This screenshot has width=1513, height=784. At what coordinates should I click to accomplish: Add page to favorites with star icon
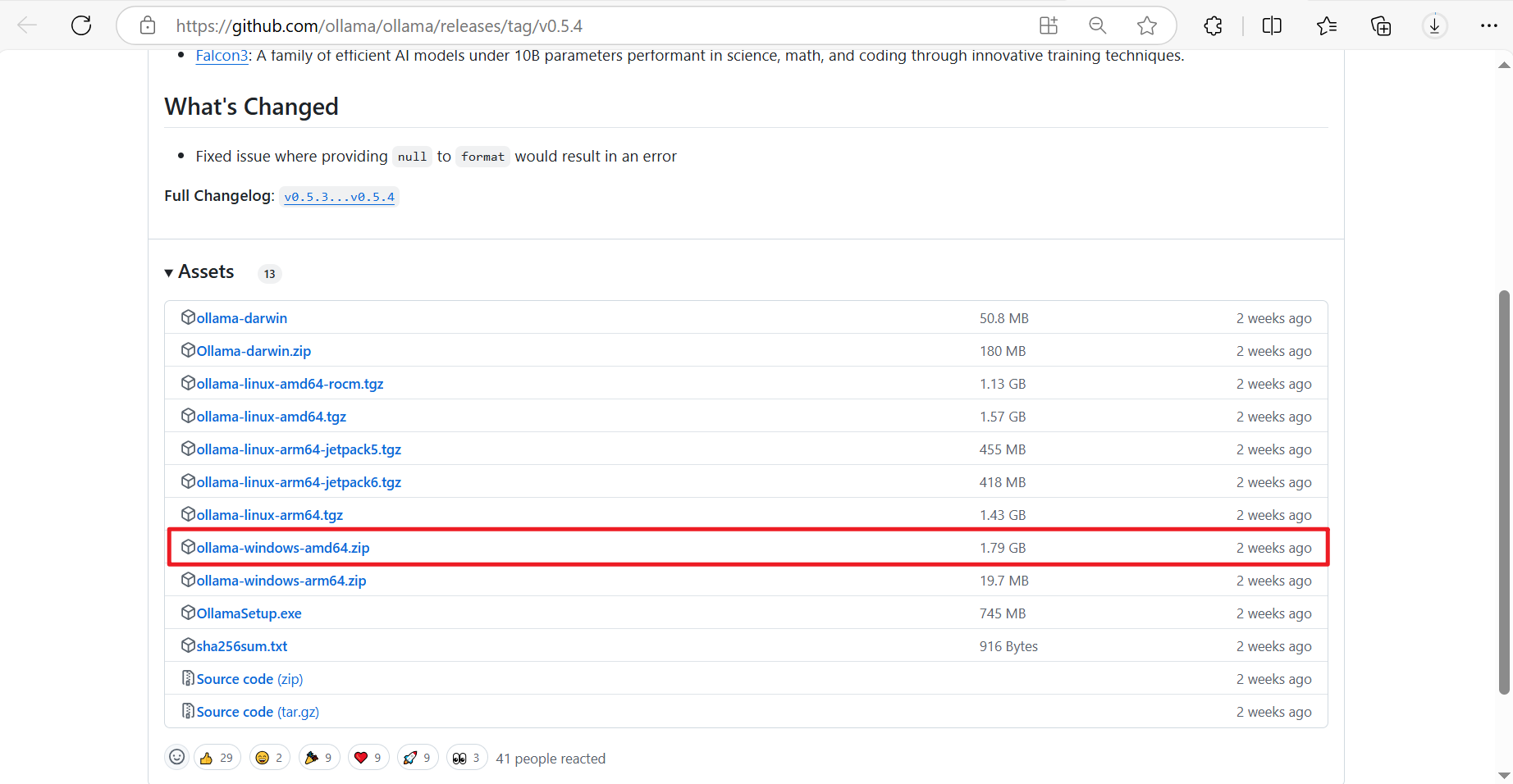tap(1147, 25)
